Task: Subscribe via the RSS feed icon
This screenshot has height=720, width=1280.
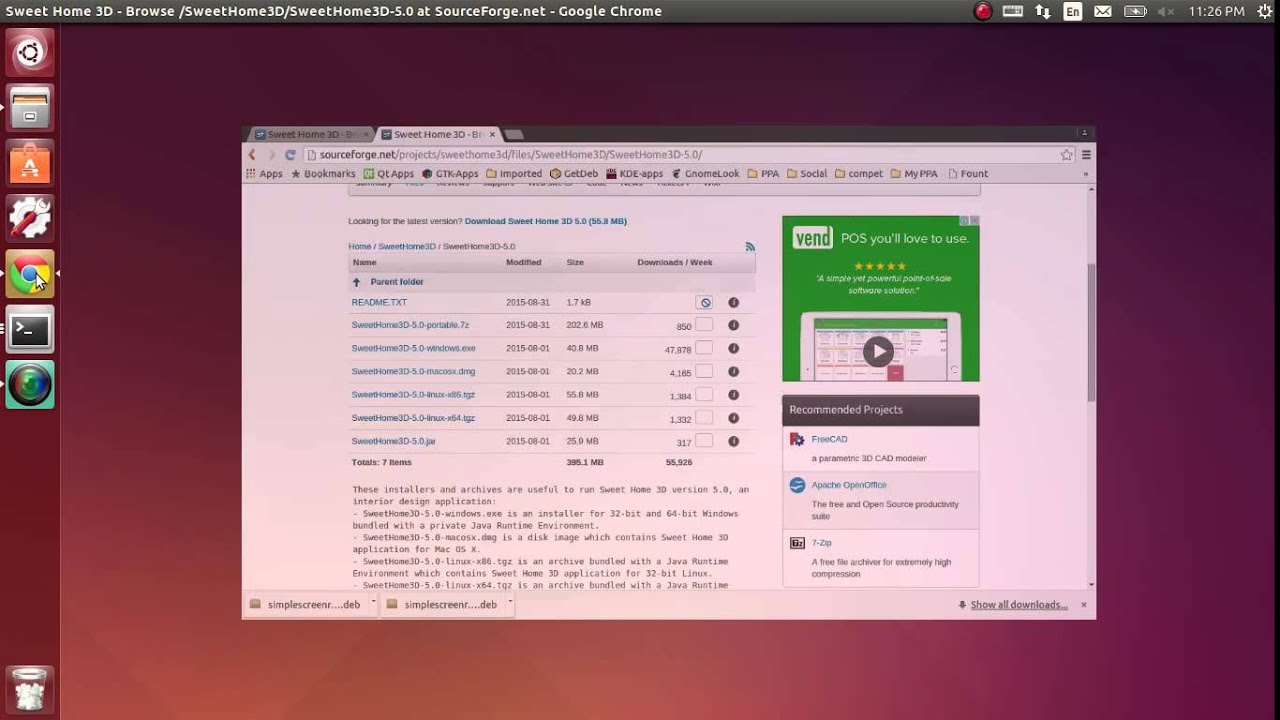Action: 750,246
